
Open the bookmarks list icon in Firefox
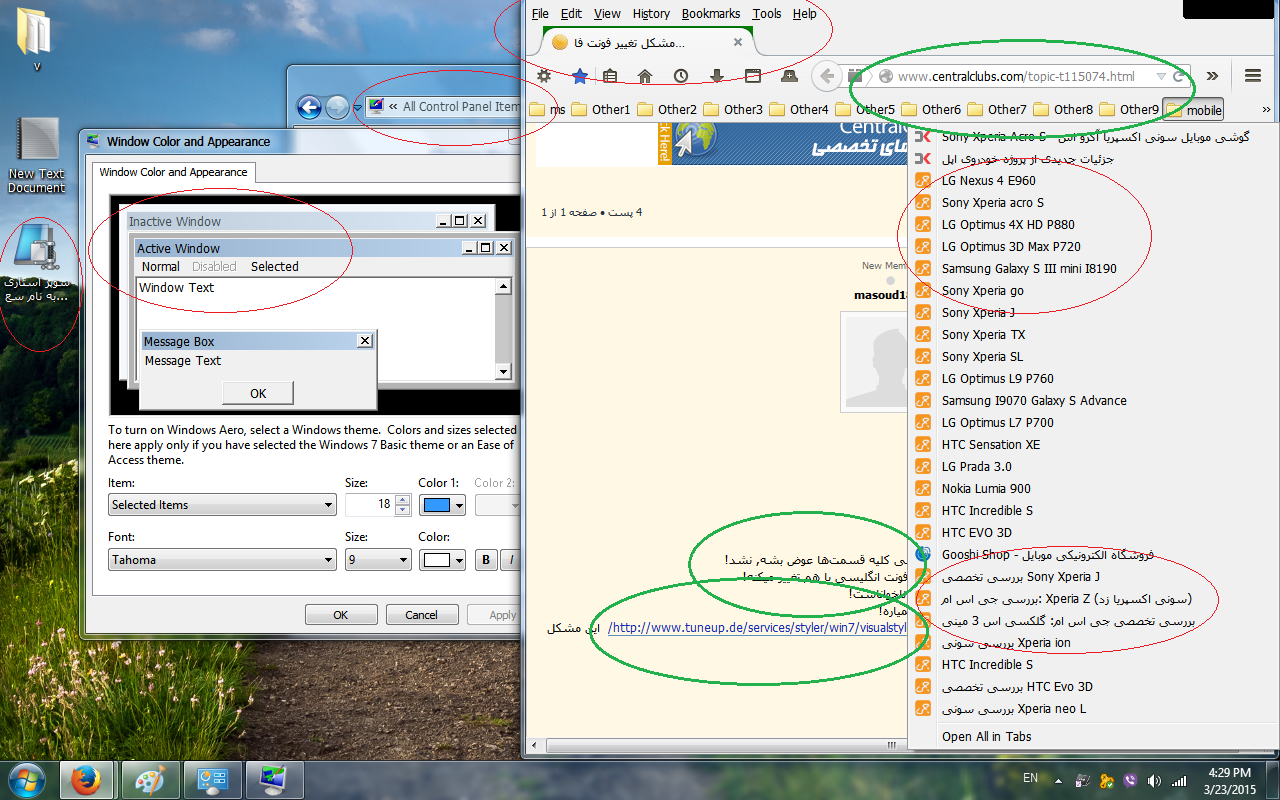tap(611, 76)
